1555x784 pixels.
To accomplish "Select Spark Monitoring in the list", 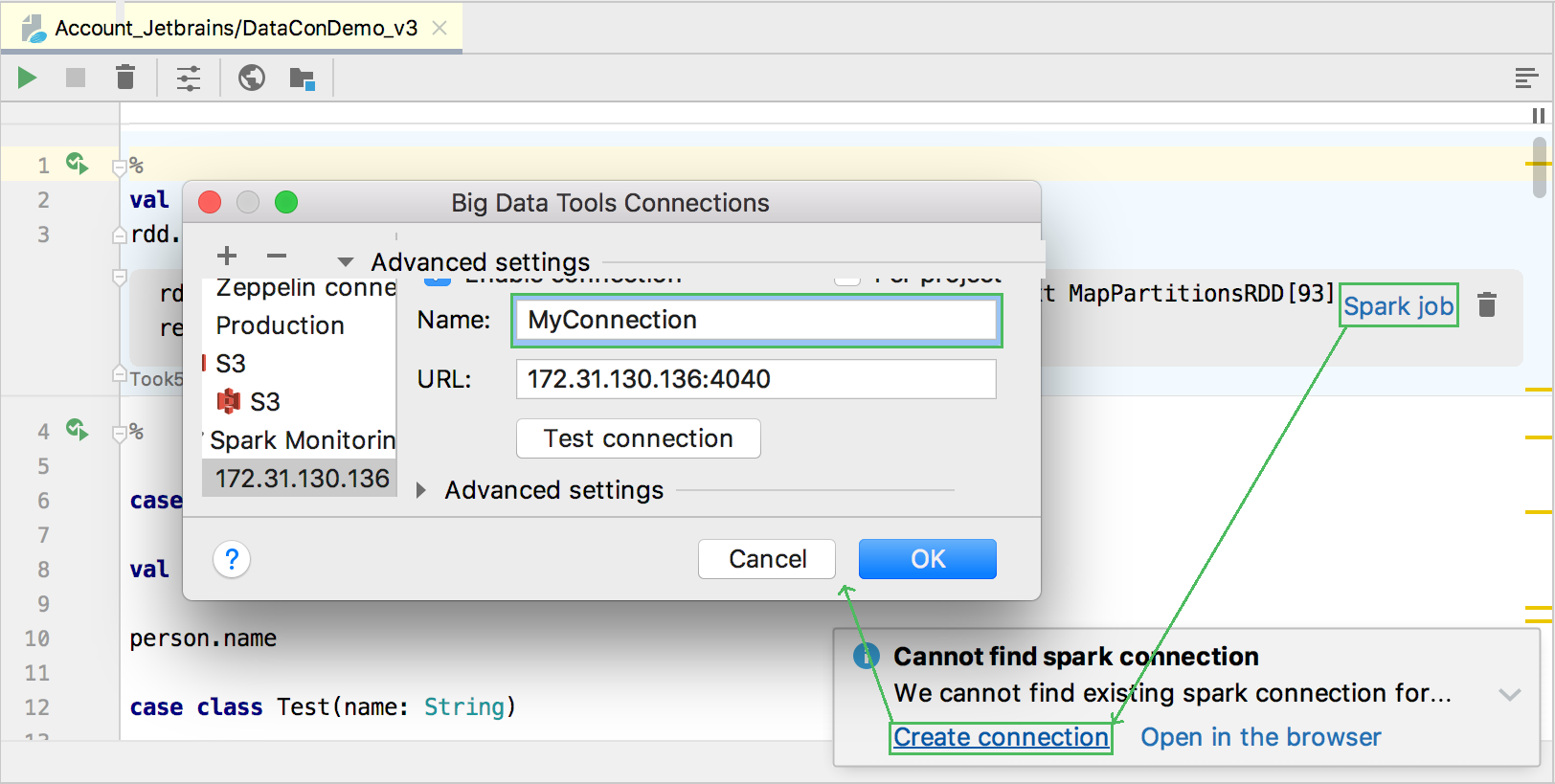I will (x=301, y=440).
